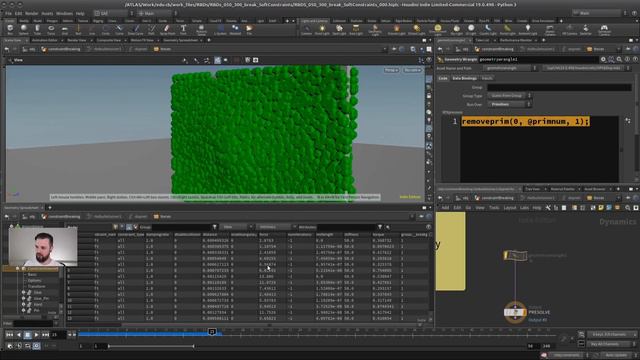Open the Persp camera menu in viewport
Viewport: 640px width, 360px height.
click(391, 70)
